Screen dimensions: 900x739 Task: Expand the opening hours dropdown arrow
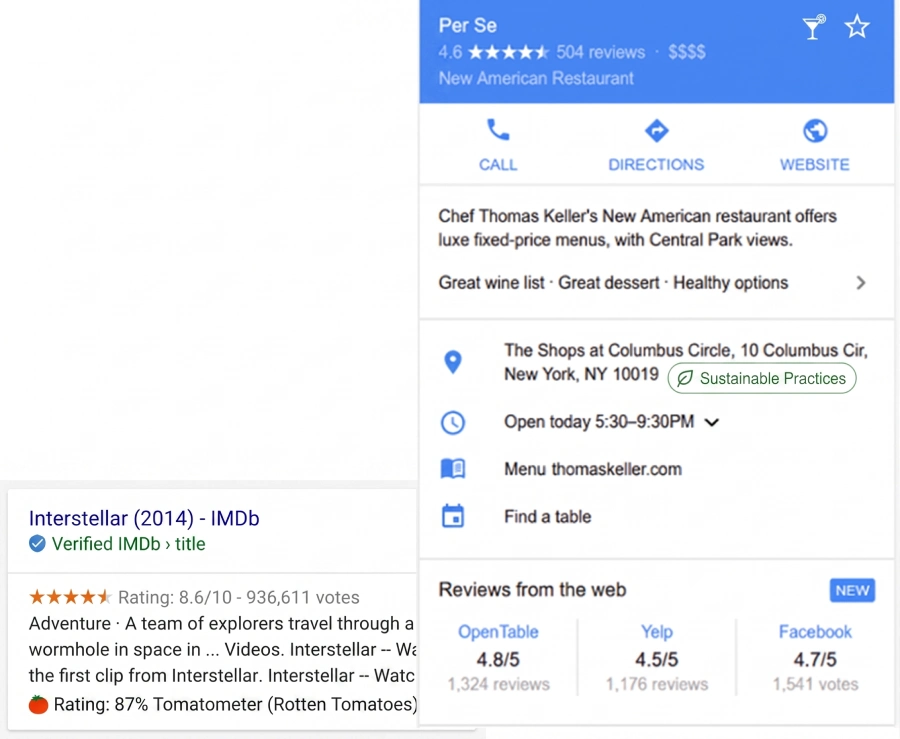[x=712, y=422]
